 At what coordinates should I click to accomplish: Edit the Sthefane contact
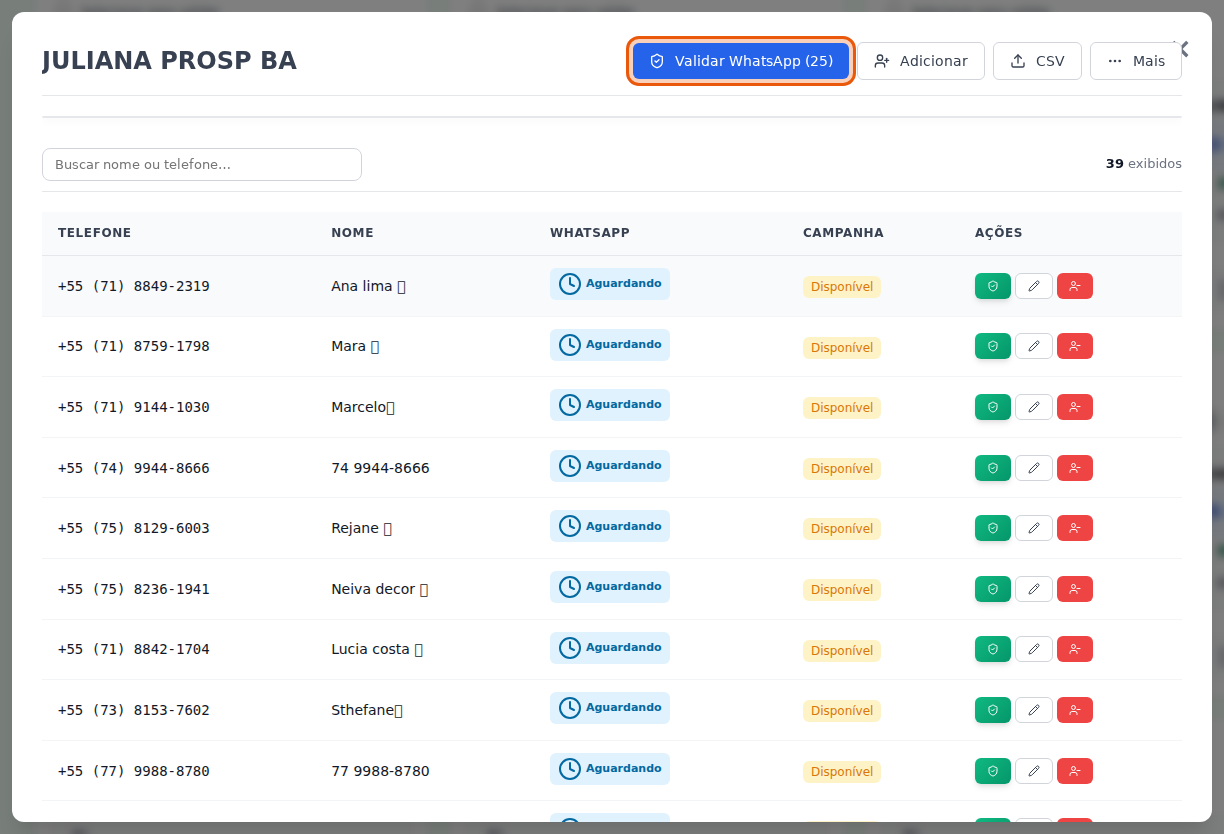point(1034,710)
